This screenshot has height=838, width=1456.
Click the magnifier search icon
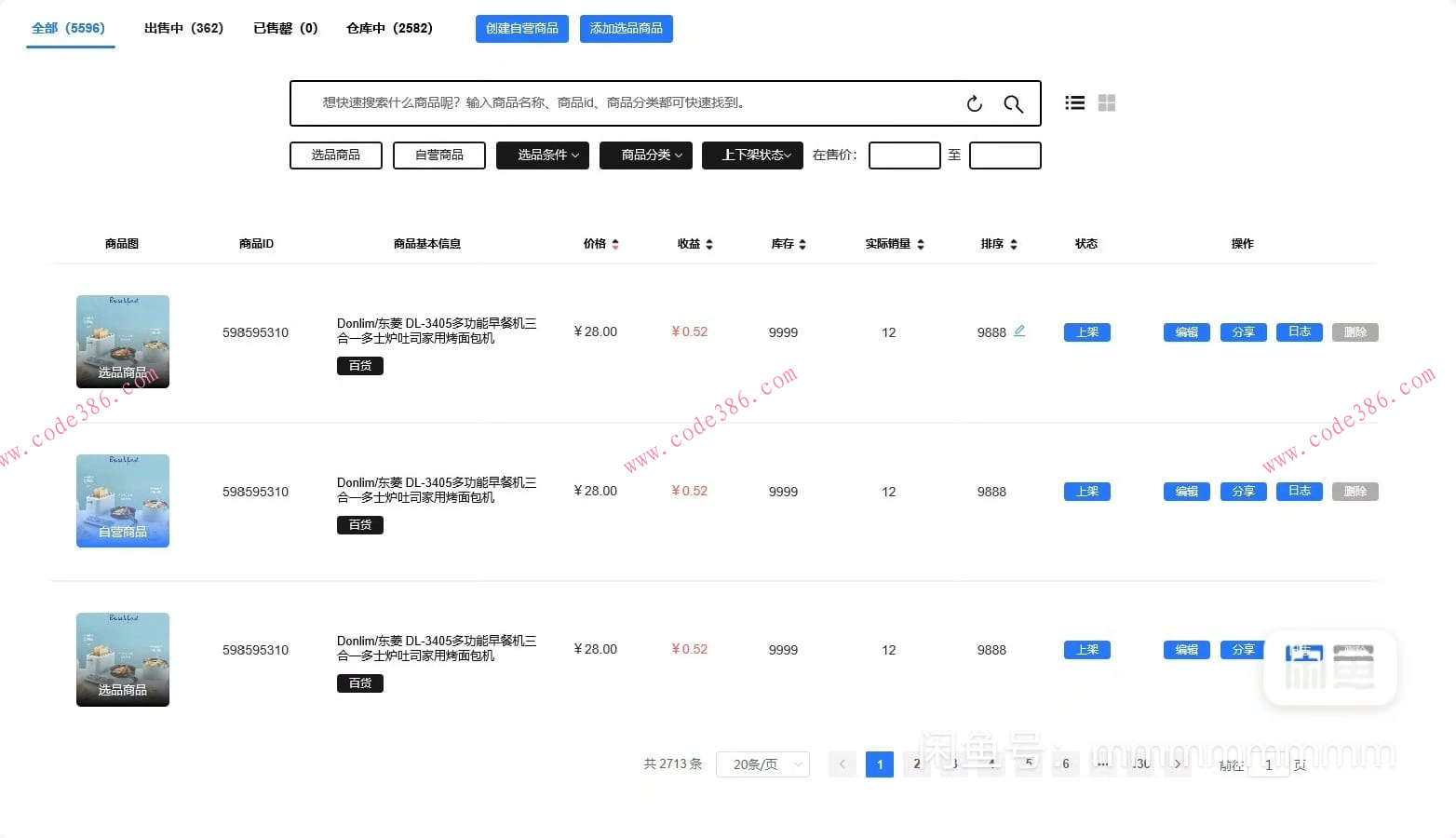click(1013, 103)
